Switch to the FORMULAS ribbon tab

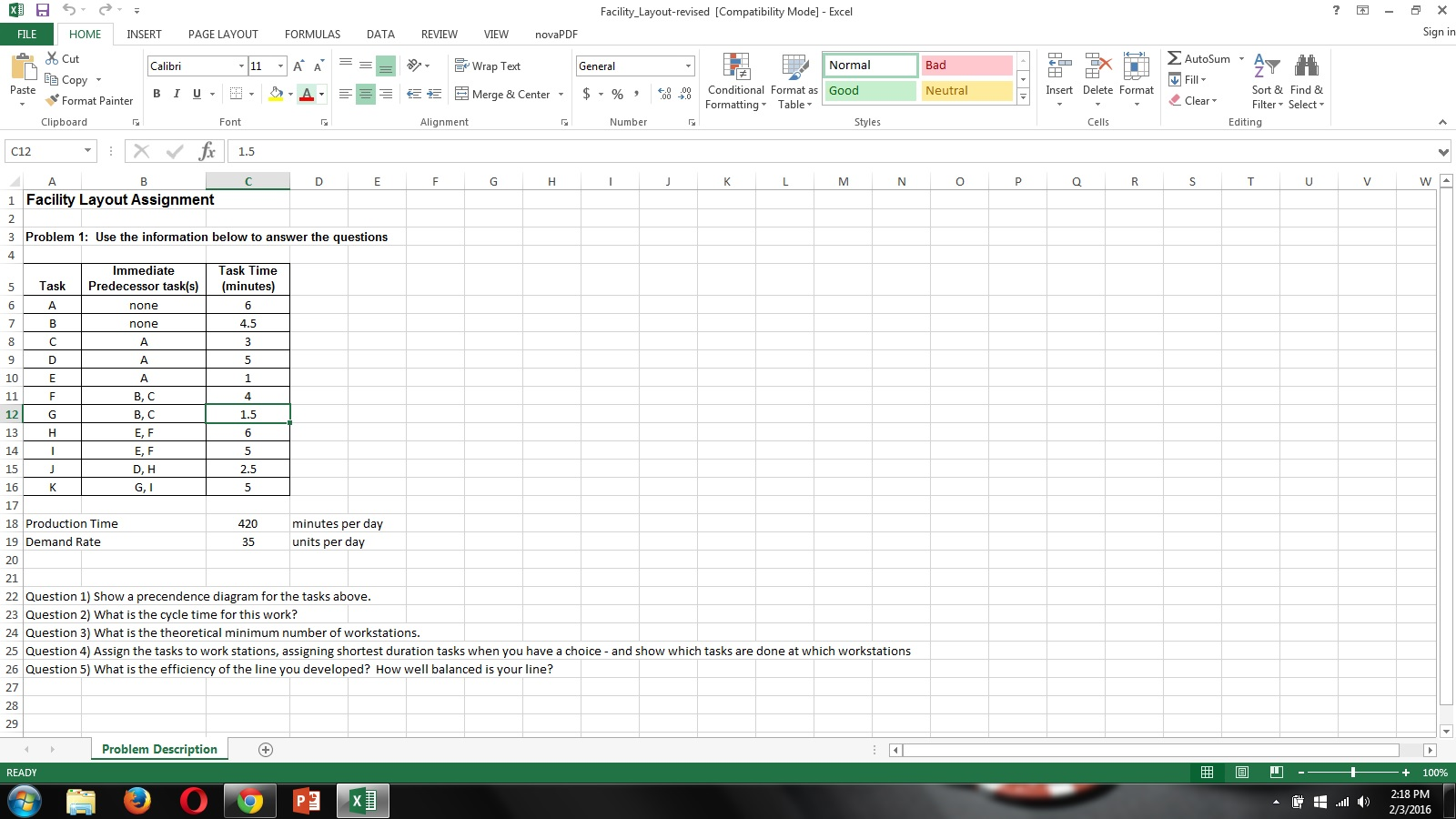[312, 34]
